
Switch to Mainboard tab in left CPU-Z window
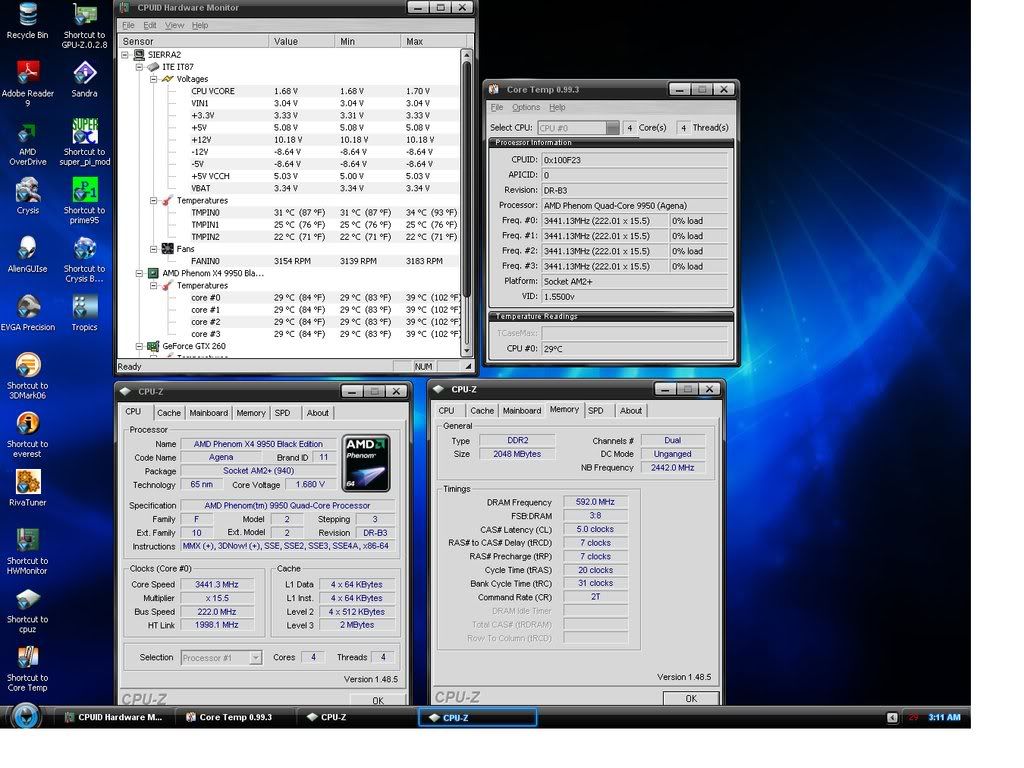click(x=209, y=413)
